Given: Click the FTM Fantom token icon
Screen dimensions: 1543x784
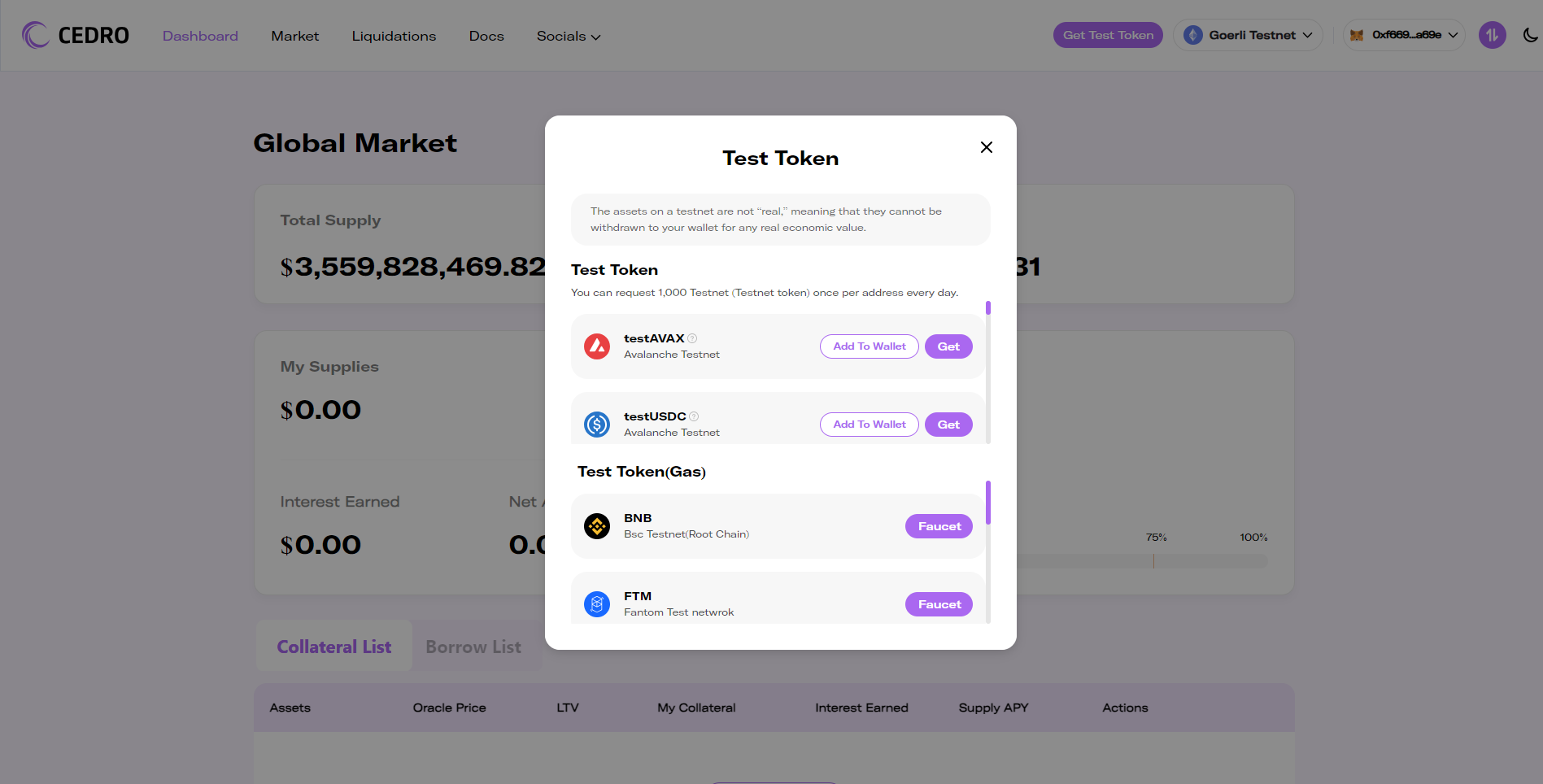Looking at the screenshot, I should pyautogui.click(x=597, y=604).
